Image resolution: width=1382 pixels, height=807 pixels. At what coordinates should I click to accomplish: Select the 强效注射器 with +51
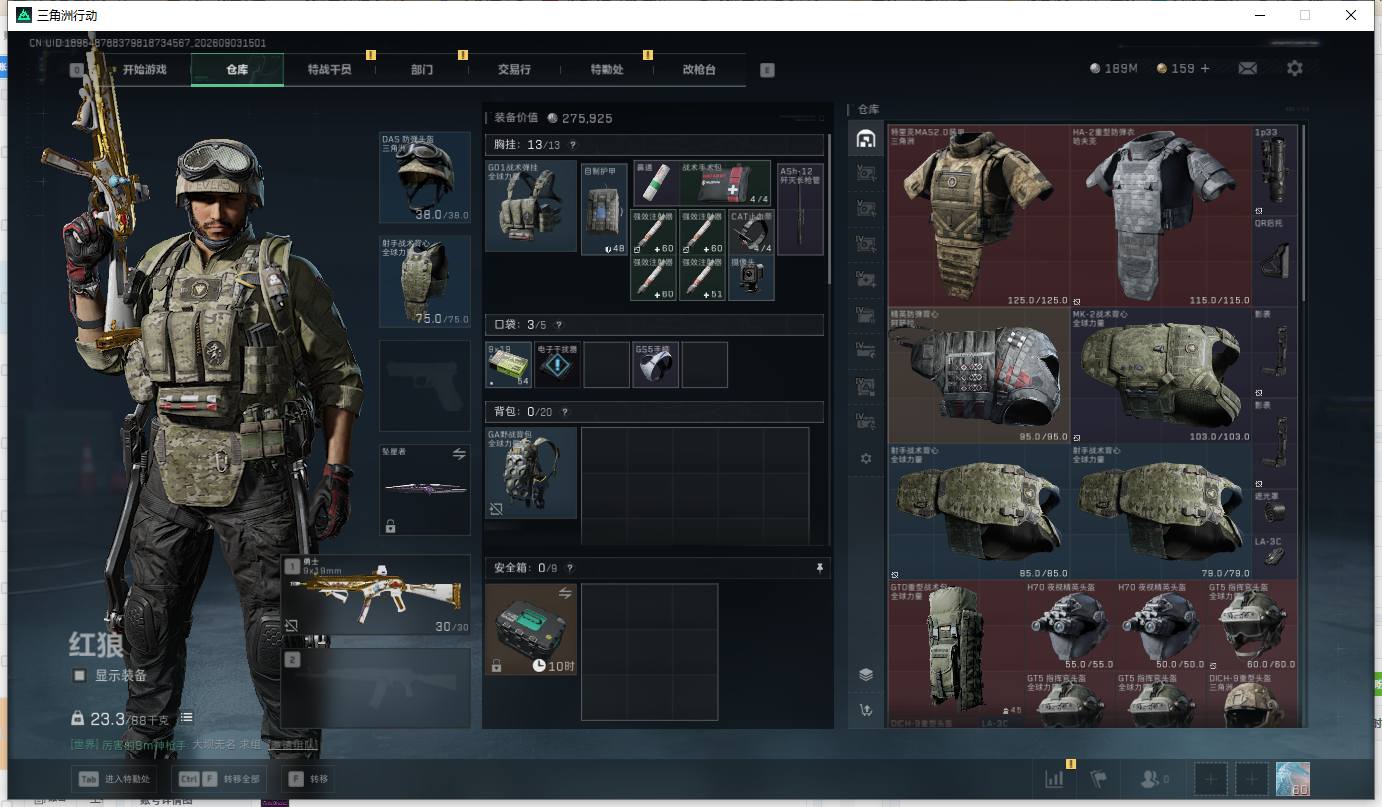(702, 278)
